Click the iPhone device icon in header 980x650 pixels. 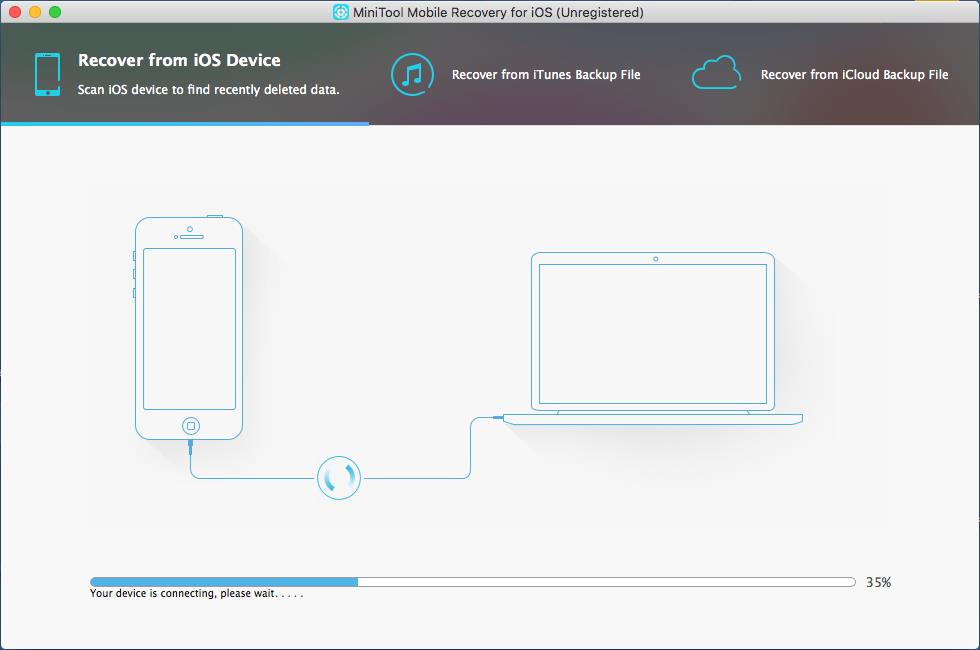pos(48,74)
